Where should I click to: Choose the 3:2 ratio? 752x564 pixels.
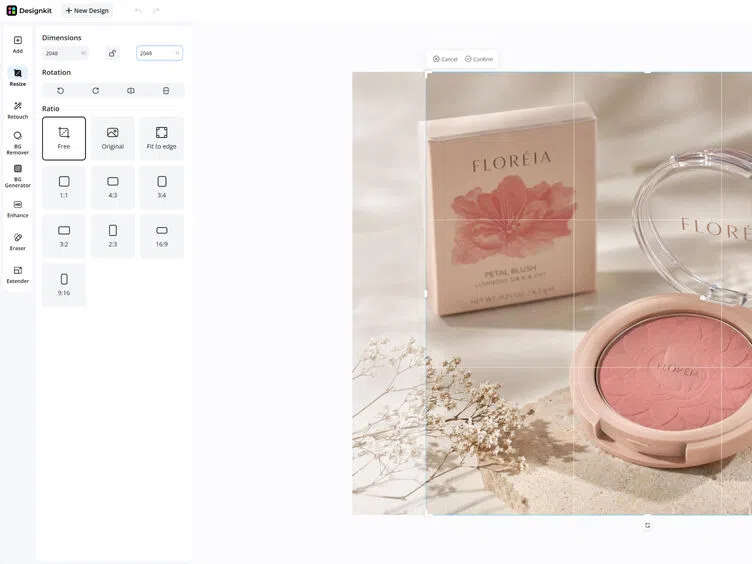(64, 236)
